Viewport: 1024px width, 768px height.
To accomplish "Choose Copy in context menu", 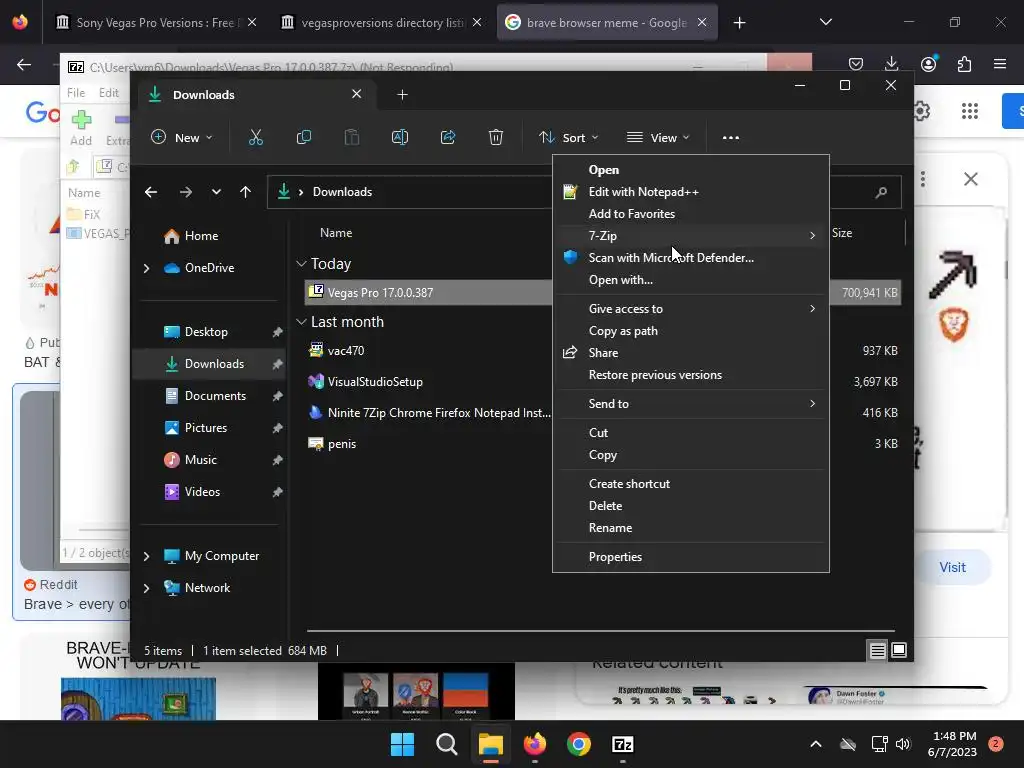I will [x=691, y=455].
